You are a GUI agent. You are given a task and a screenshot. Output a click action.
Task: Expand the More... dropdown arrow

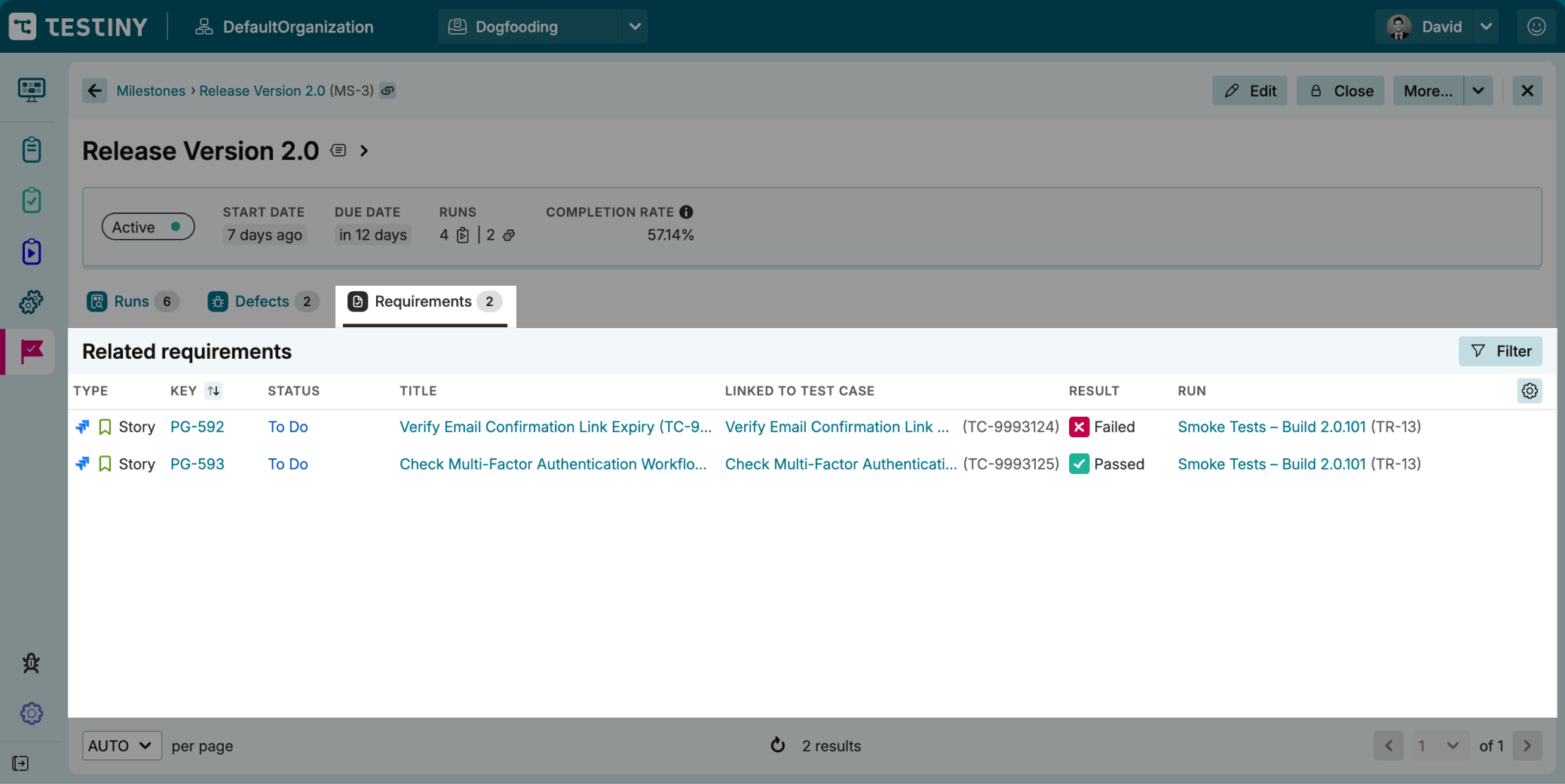(1478, 90)
